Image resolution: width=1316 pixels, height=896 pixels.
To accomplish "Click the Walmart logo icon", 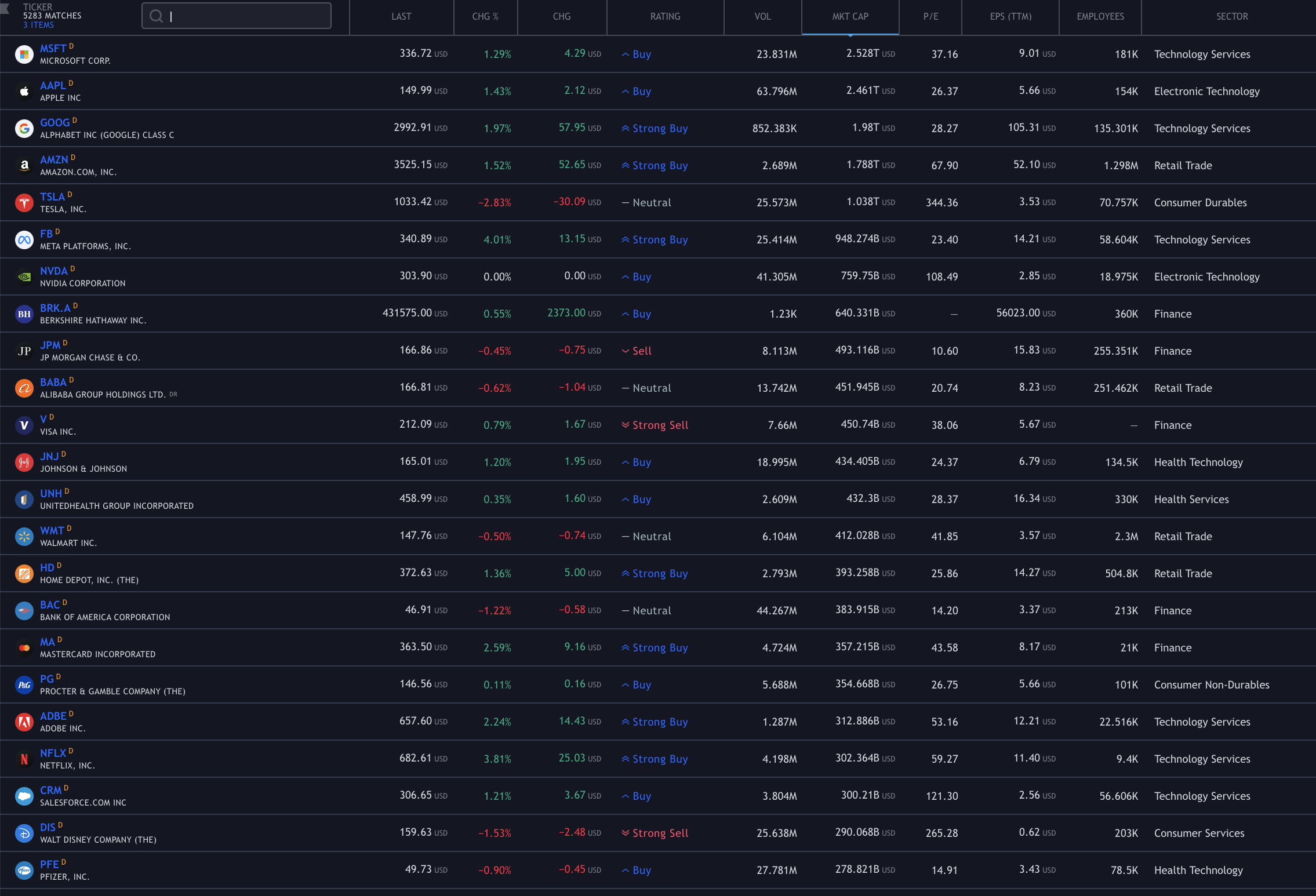I will point(24,536).
